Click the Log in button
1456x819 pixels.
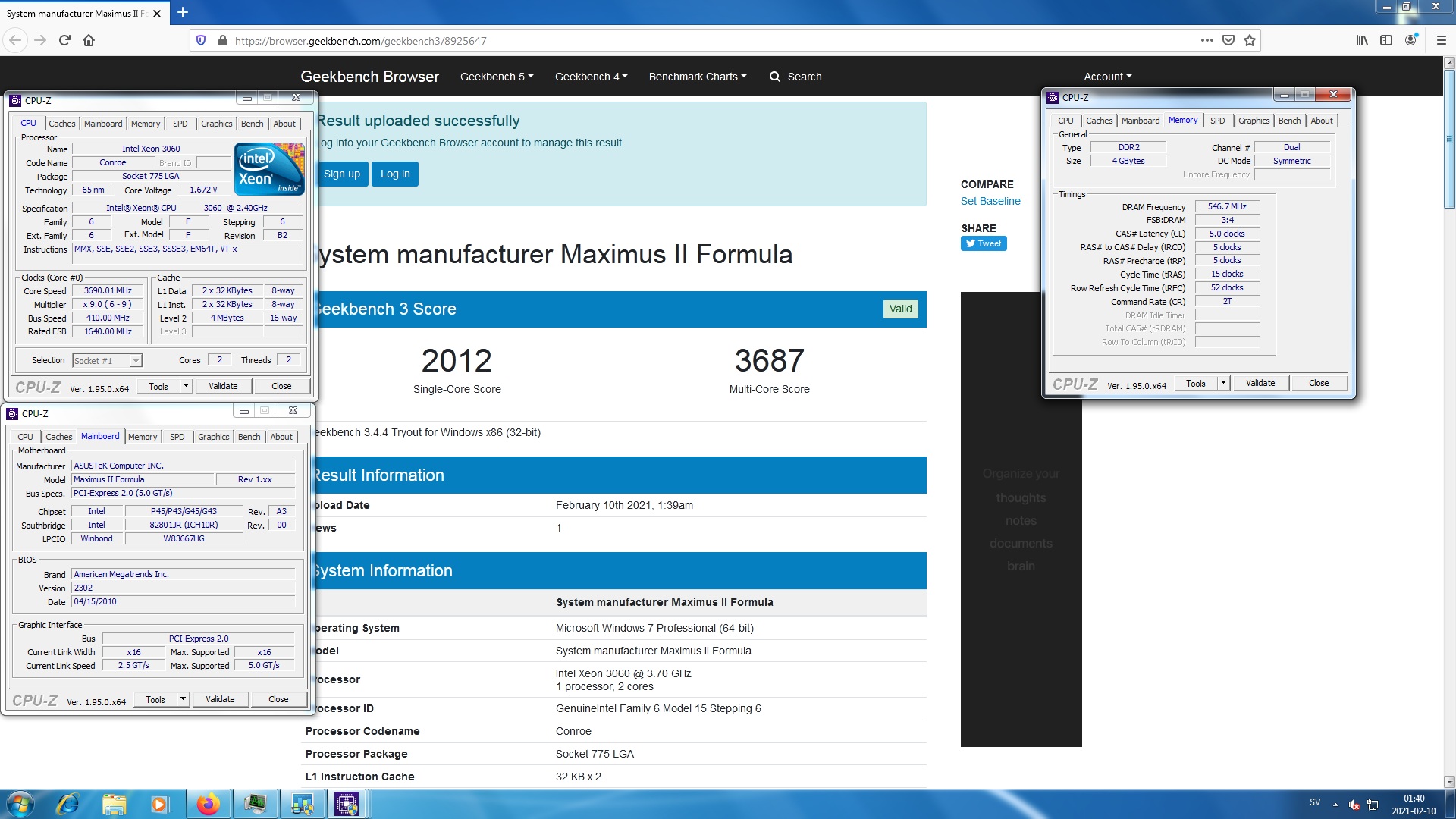pyautogui.click(x=395, y=174)
